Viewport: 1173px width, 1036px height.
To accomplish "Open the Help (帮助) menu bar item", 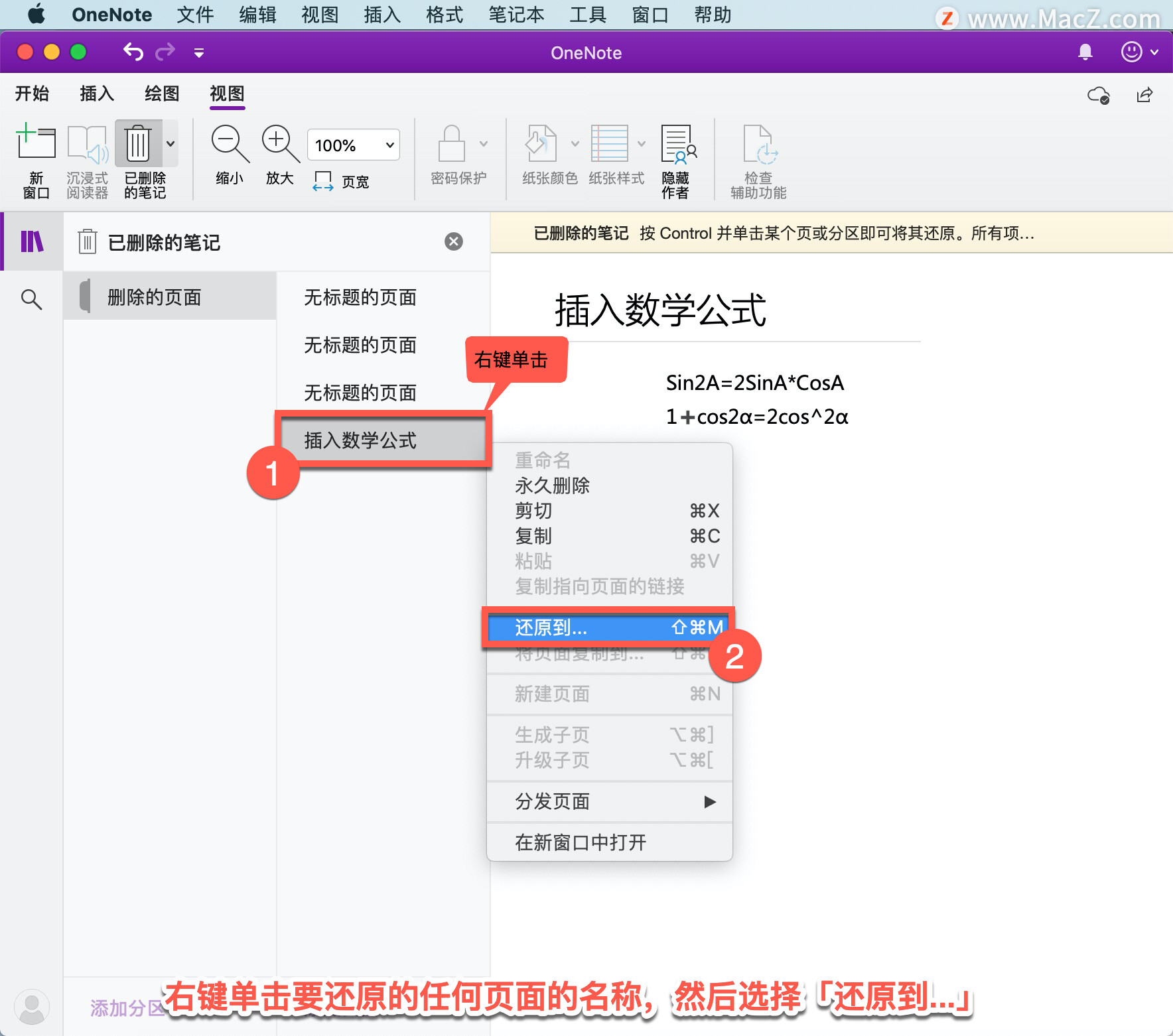I will click(x=713, y=15).
